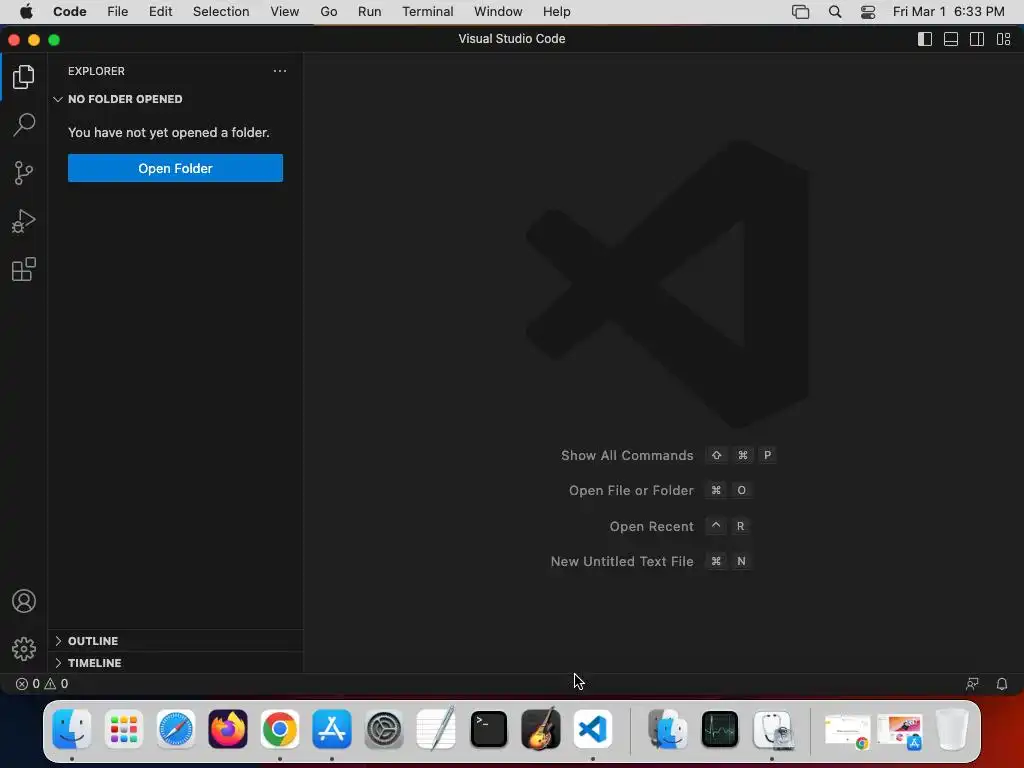Click the Open Folder button

(175, 168)
